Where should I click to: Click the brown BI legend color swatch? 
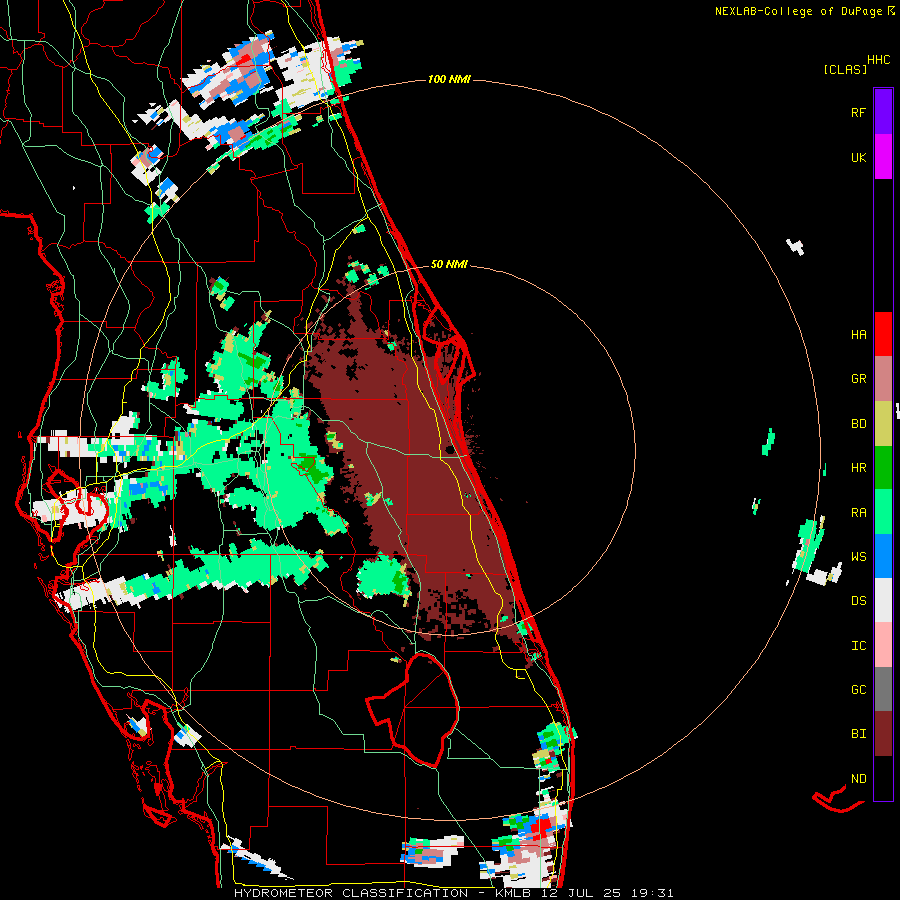pos(883,734)
